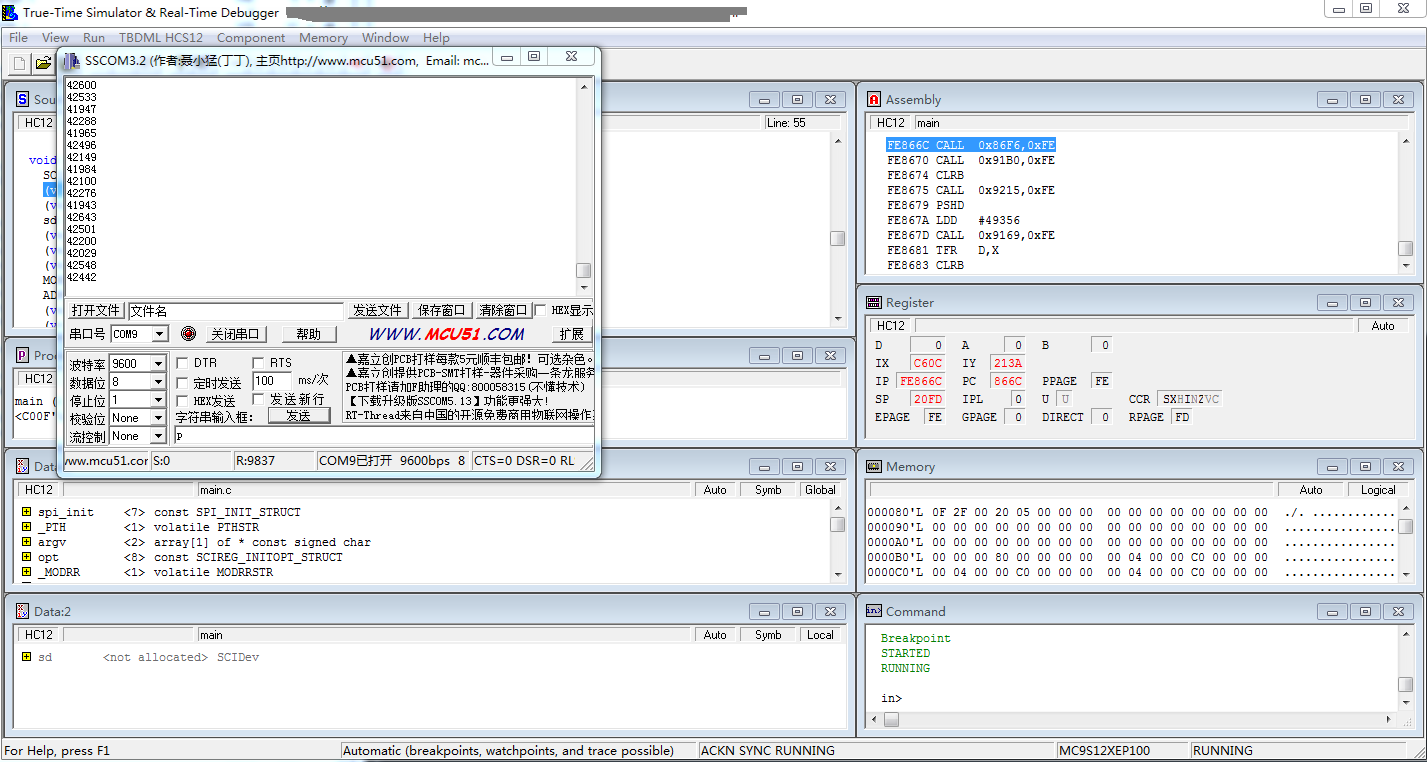Image resolution: width=1427 pixels, height=762 pixels.
Task: Click the Assembly panel title icon
Action: click(x=874, y=99)
